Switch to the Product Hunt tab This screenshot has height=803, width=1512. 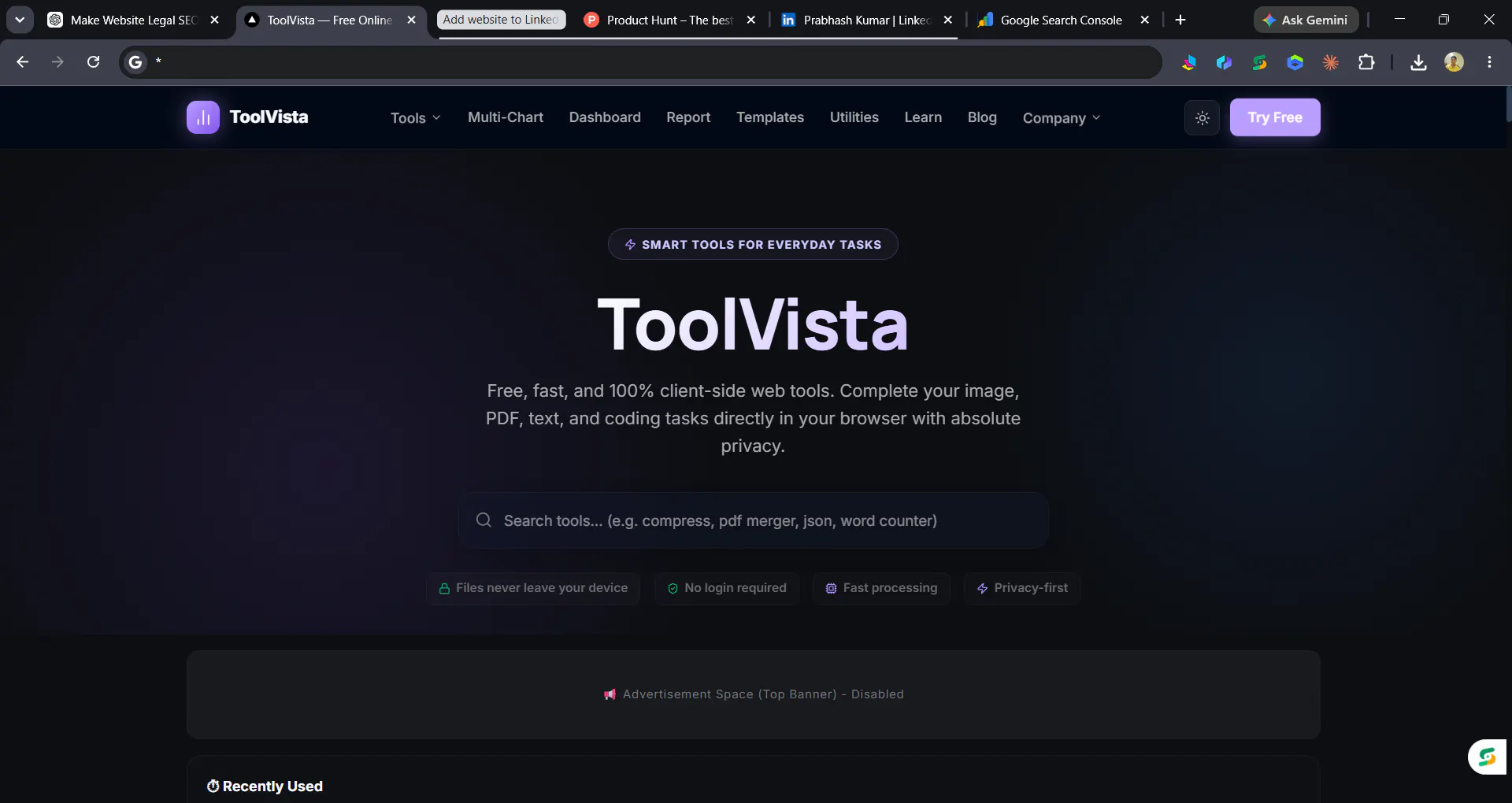tap(669, 20)
